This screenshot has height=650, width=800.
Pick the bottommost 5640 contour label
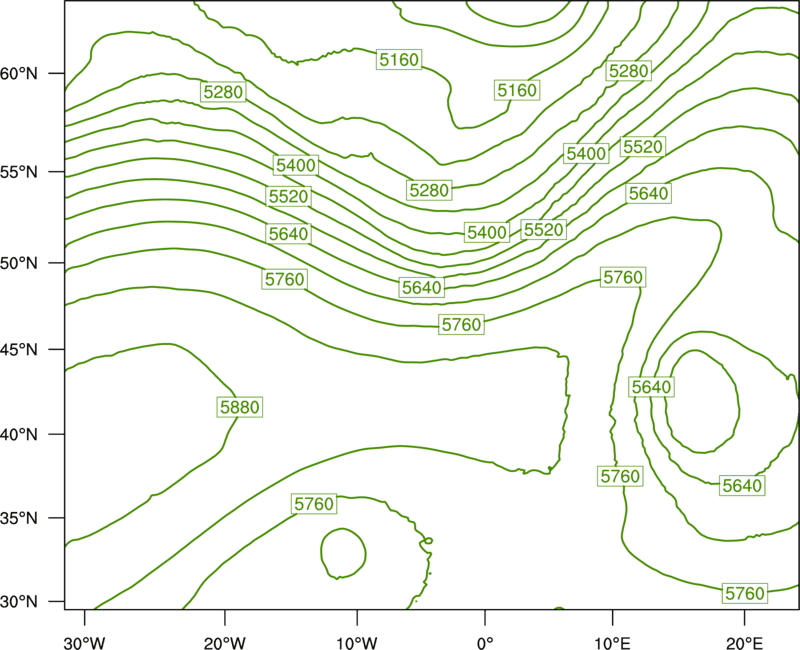(x=742, y=485)
